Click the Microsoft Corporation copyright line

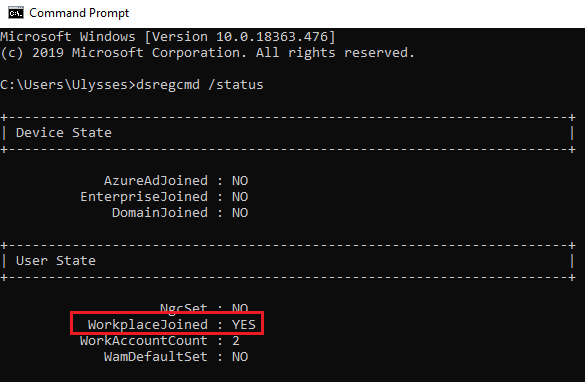pyautogui.click(x=207, y=53)
